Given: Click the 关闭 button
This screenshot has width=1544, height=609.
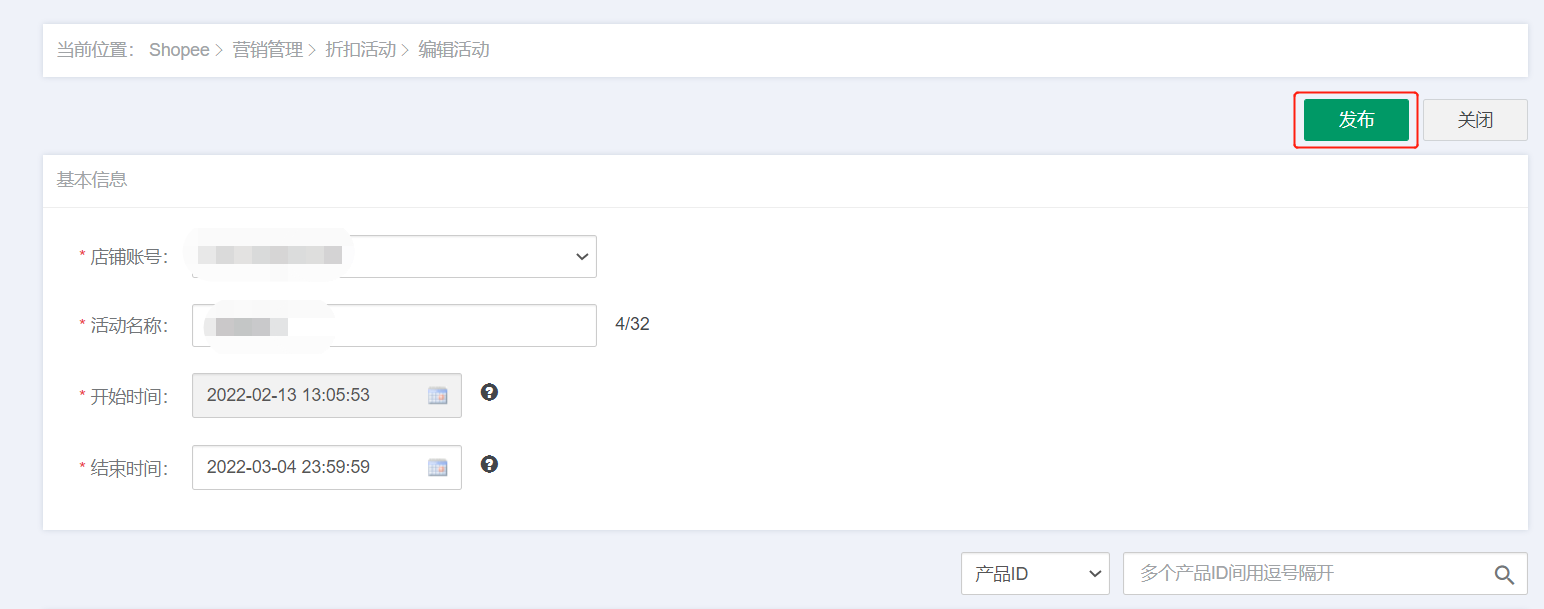Looking at the screenshot, I should pos(1475,120).
